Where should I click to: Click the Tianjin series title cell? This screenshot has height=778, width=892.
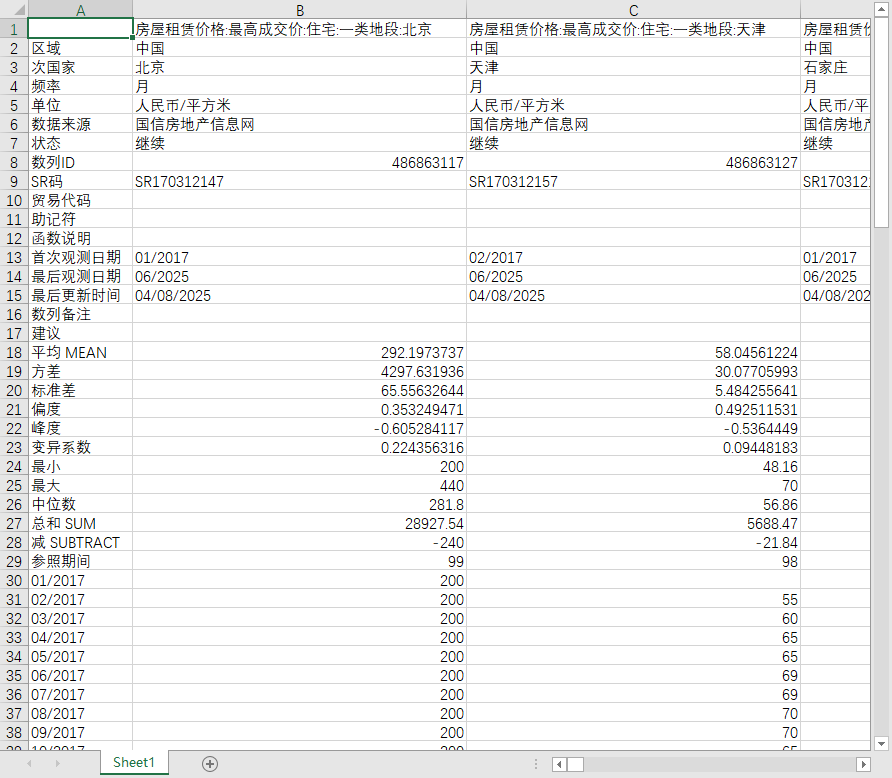pos(633,29)
